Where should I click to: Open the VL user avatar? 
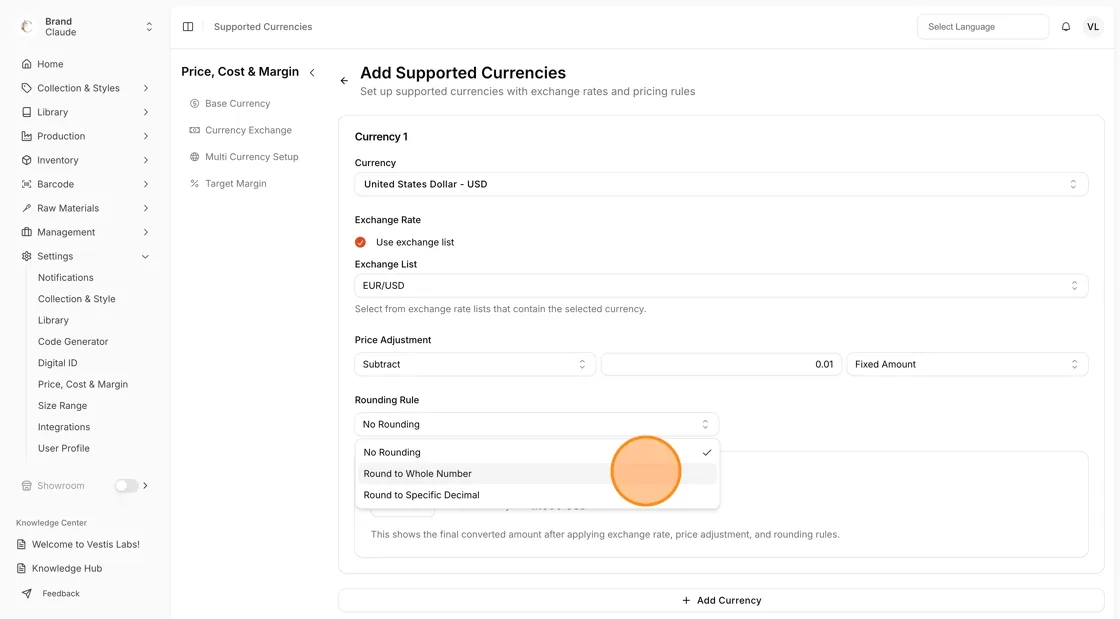1093,26
